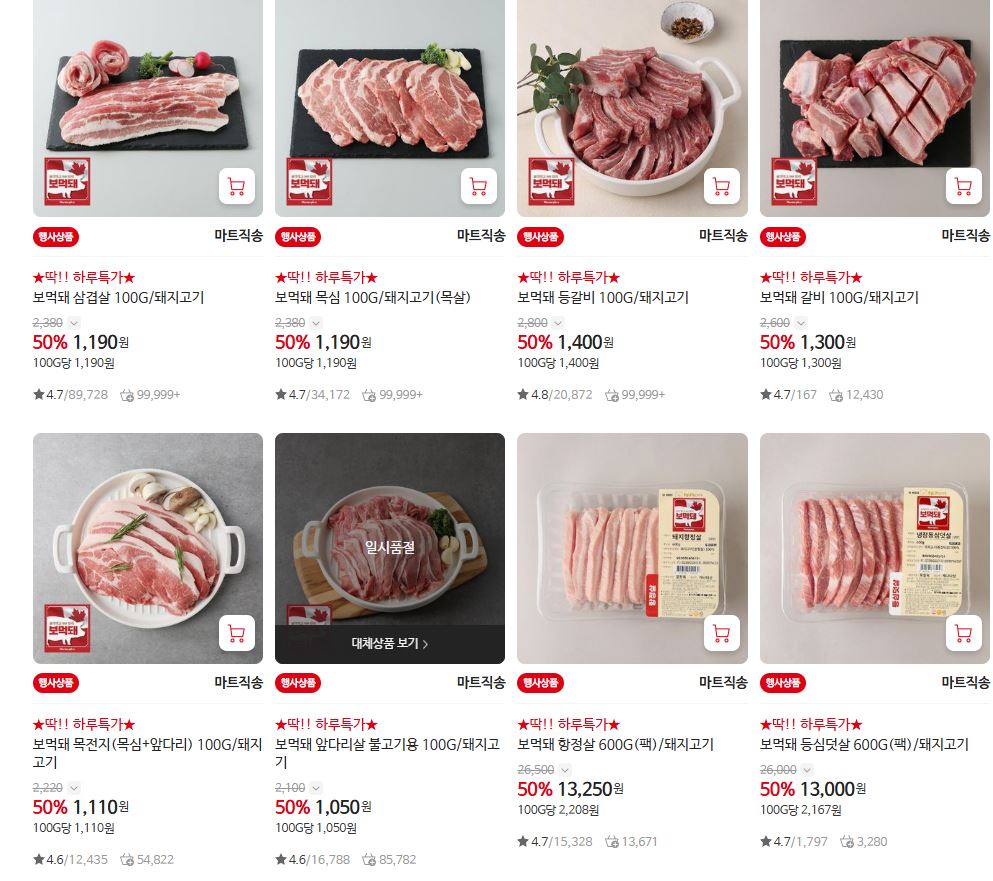The width and height of the screenshot is (993, 881).
Task: Add 보먹돼 항정살 600G pack to cart
Action: pyautogui.click(x=721, y=633)
